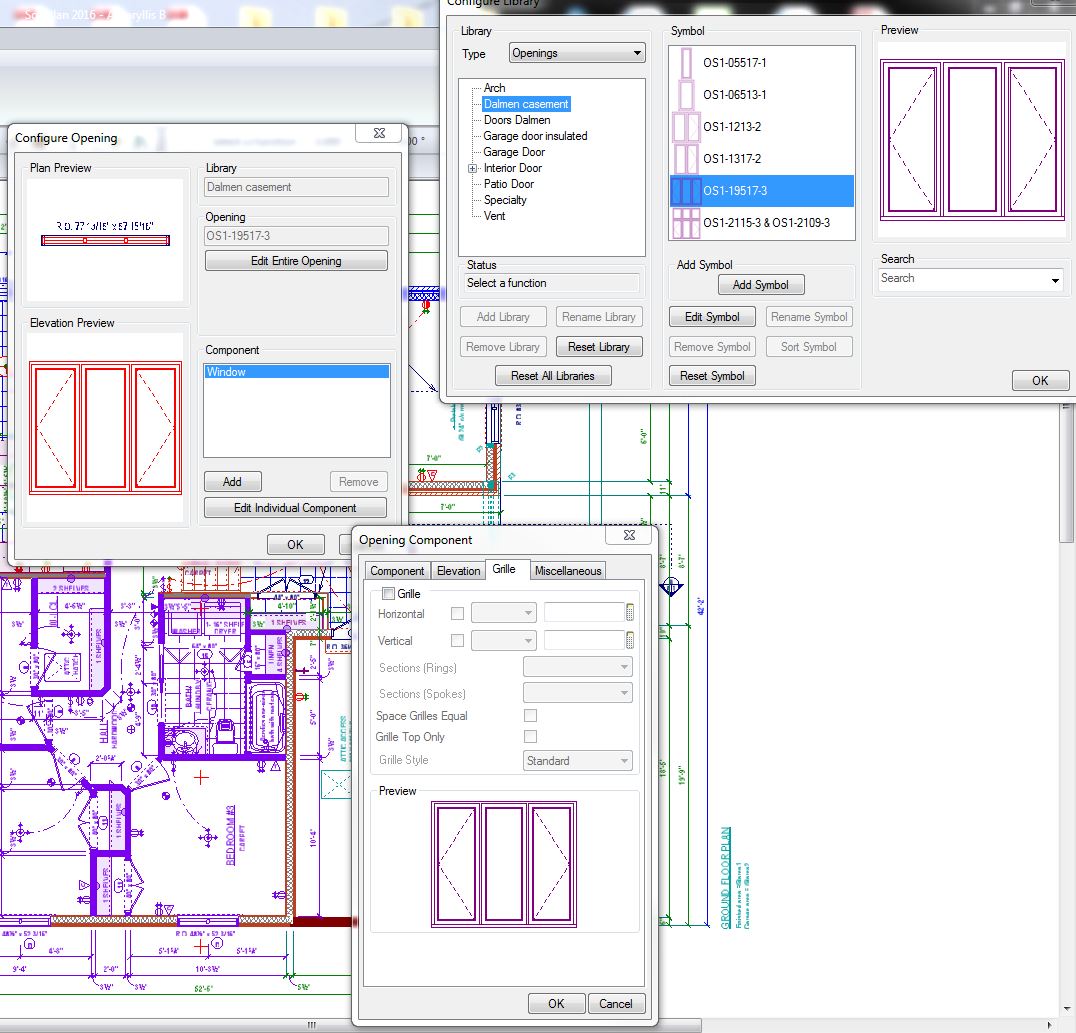Image resolution: width=1076 pixels, height=1033 pixels.
Task: Toggle Space Grilles Equal checkbox
Action: (x=530, y=716)
